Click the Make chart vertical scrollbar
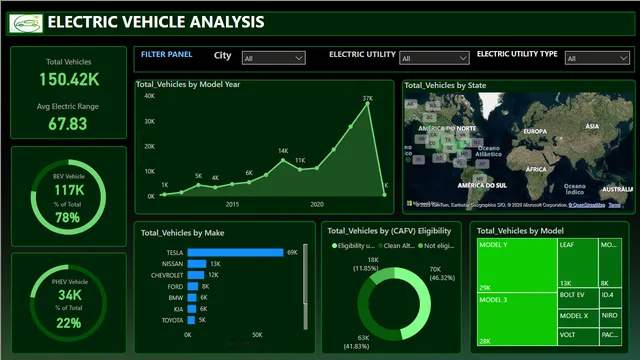640x360 pixels. tap(305, 286)
